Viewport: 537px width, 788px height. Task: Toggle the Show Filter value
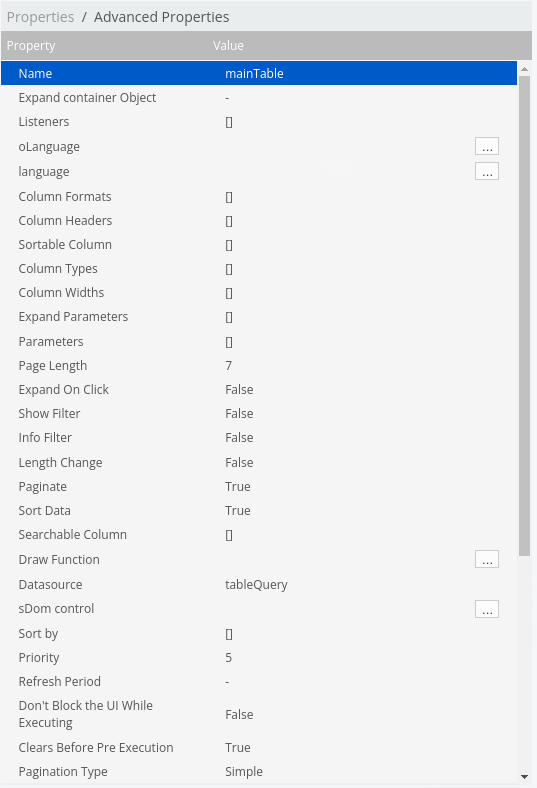tap(239, 414)
